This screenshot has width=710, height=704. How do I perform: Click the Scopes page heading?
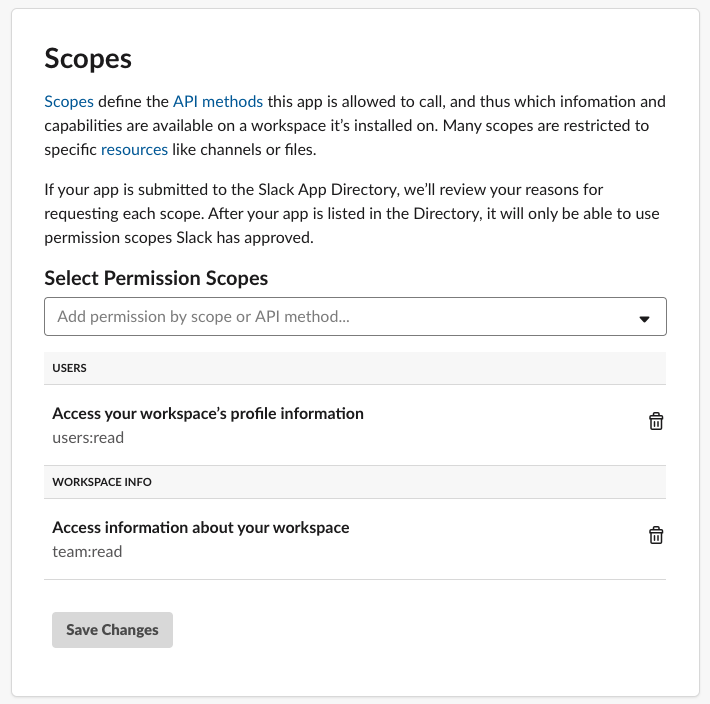pos(88,58)
